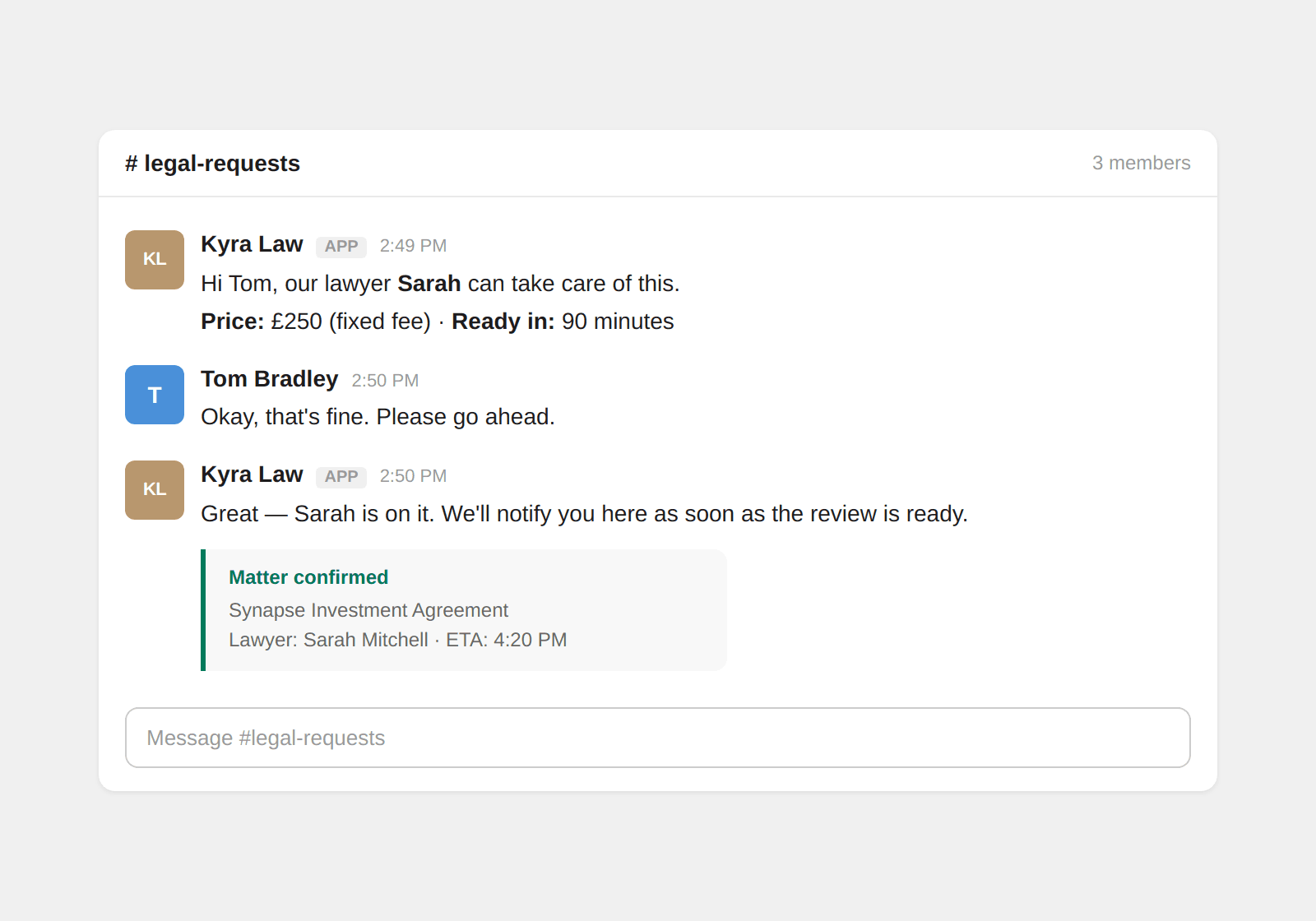
Task: Click the Lawyer: Sarah Mitchell ETA line
Action: point(397,640)
